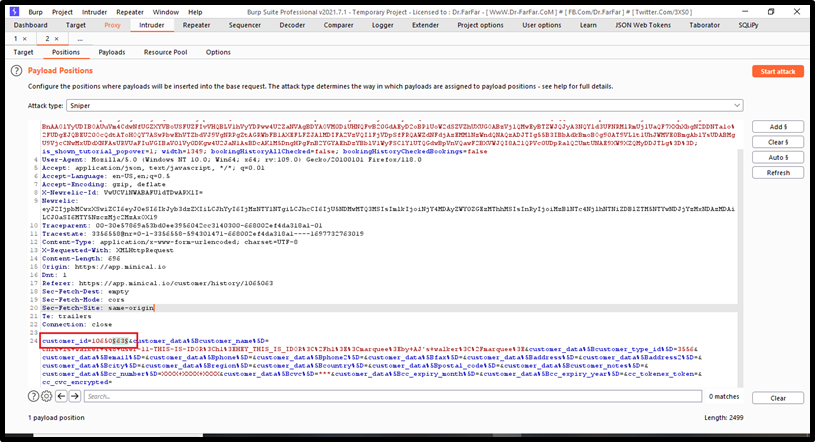Click the Content-Type header line
815x442 pixels.
170,242
